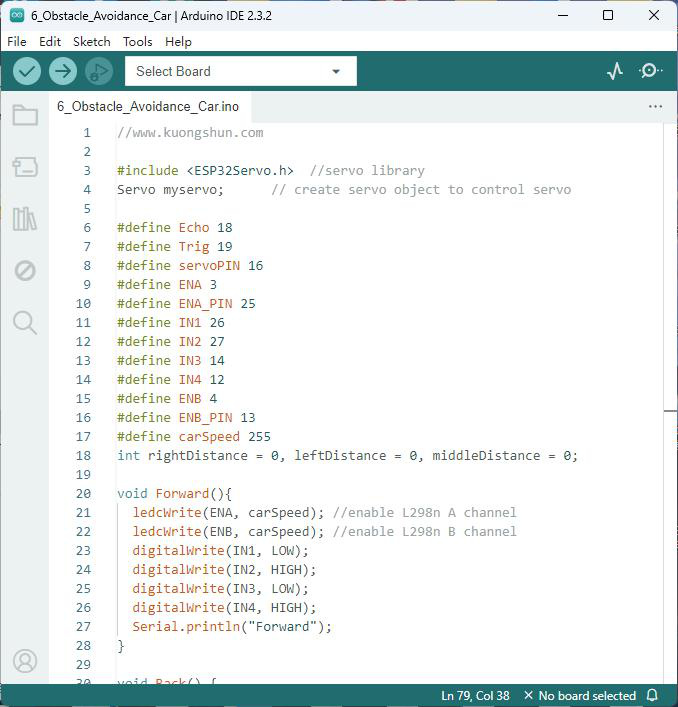Screen dimensions: 678x707
Task: Click the #define IN2 27 line
Action: pos(170,341)
